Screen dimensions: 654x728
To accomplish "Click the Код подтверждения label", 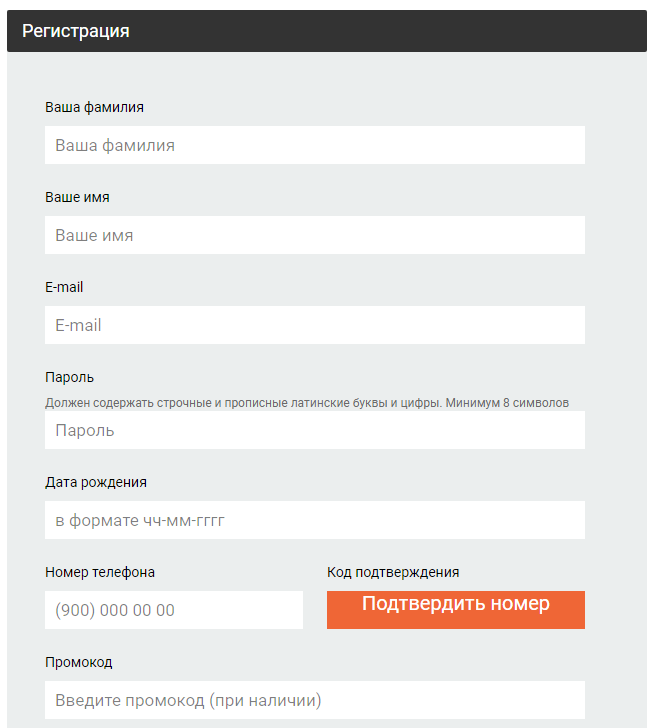I will point(393,572).
